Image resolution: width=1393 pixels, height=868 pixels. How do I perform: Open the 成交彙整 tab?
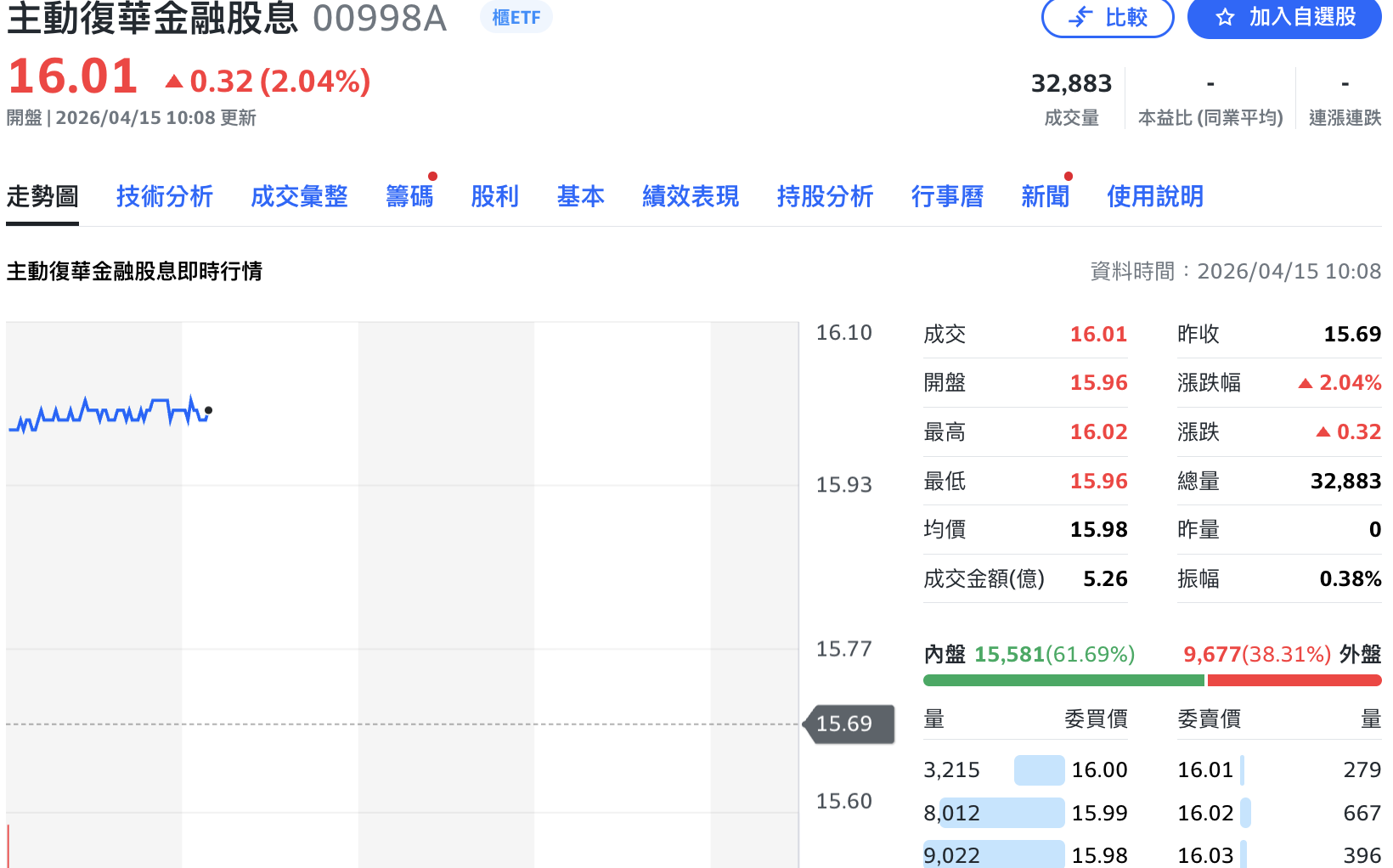(299, 196)
